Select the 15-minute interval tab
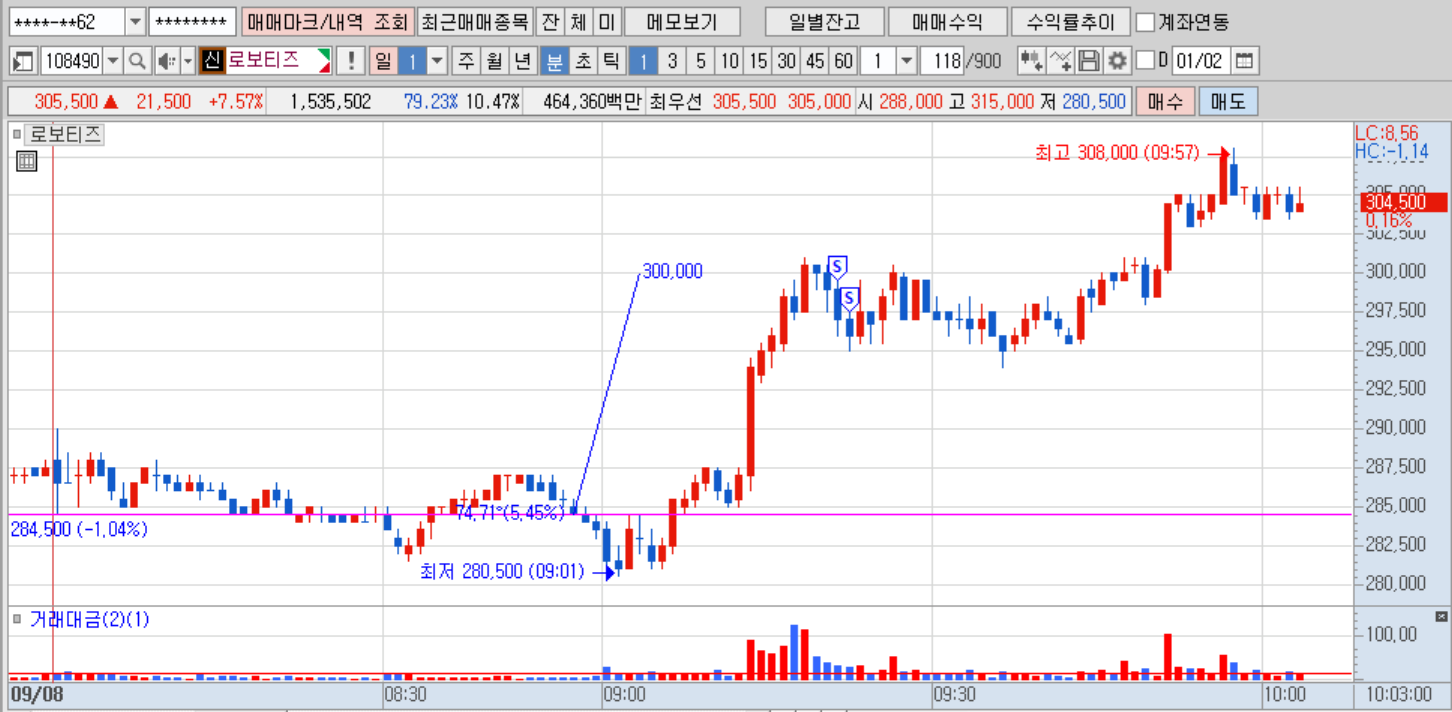Image resolution: width=1452 pixels, height=712 pixels. coord(758,61)
